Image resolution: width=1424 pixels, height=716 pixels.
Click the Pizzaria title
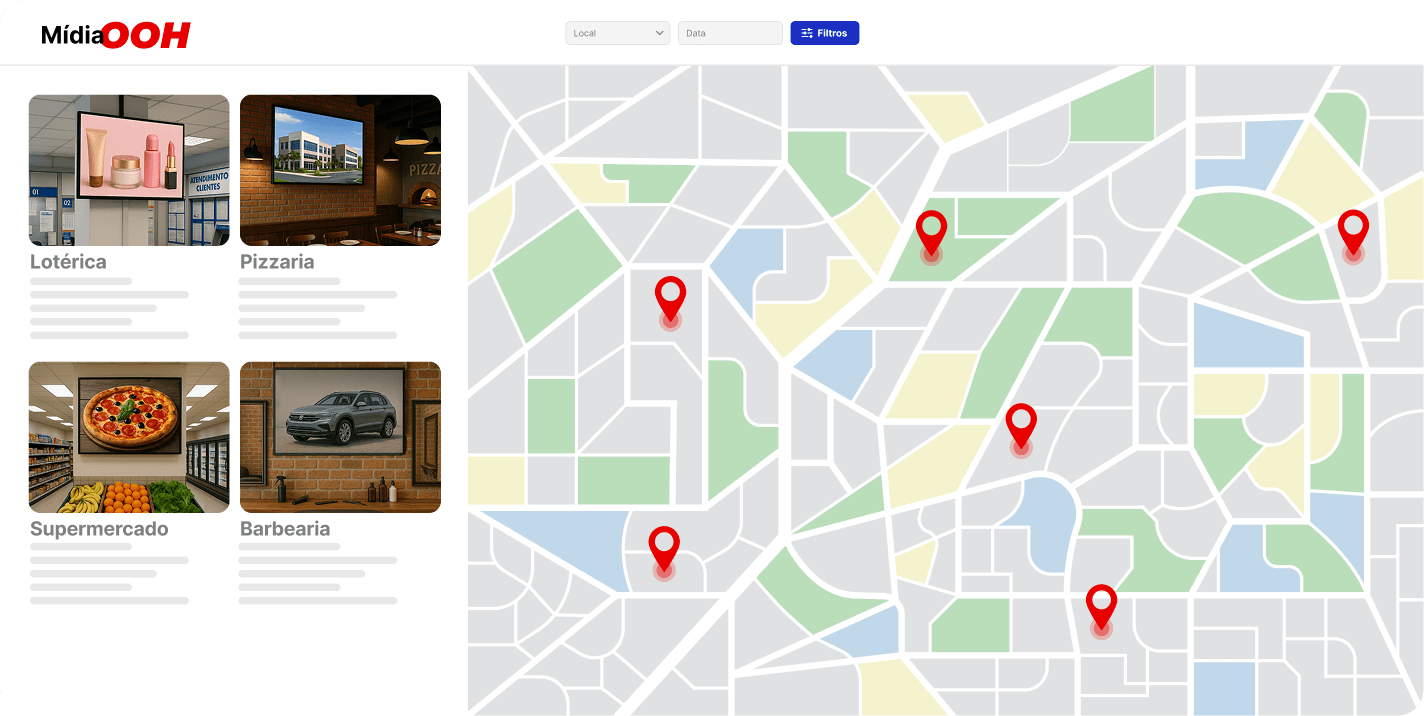[277, 262]
